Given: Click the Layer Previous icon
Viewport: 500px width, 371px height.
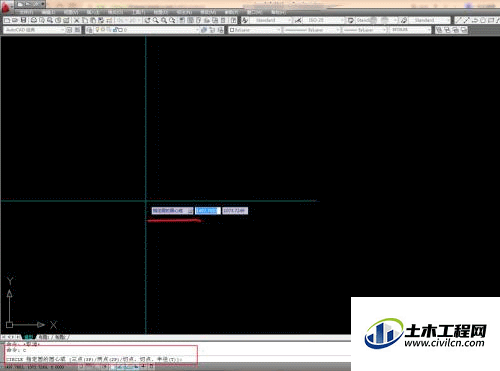Looking at the screenshot, I should tap(212, 30).
